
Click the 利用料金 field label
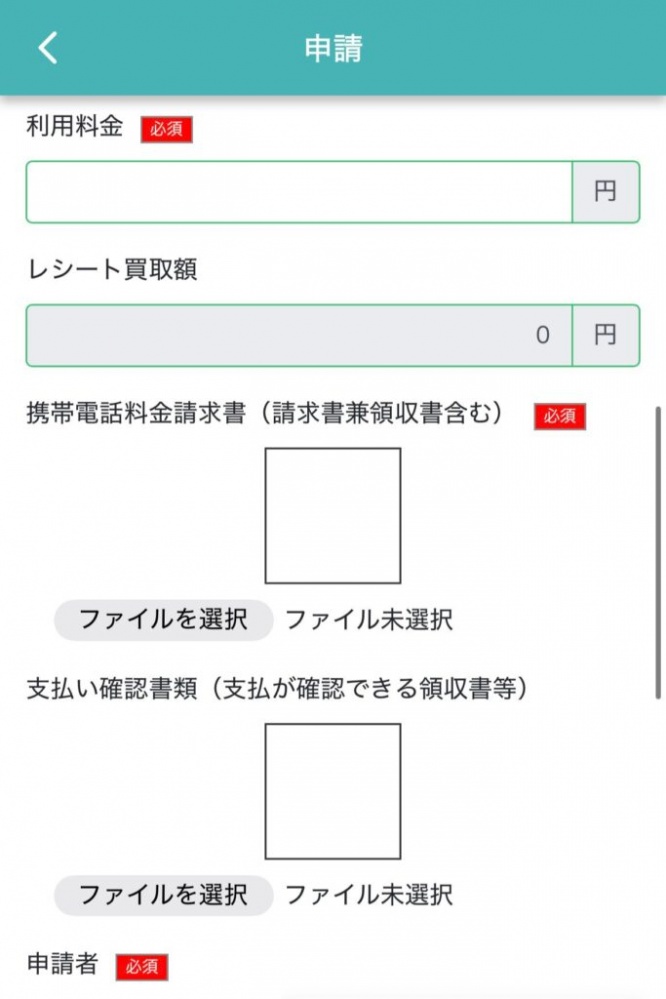tap(75, 126)
